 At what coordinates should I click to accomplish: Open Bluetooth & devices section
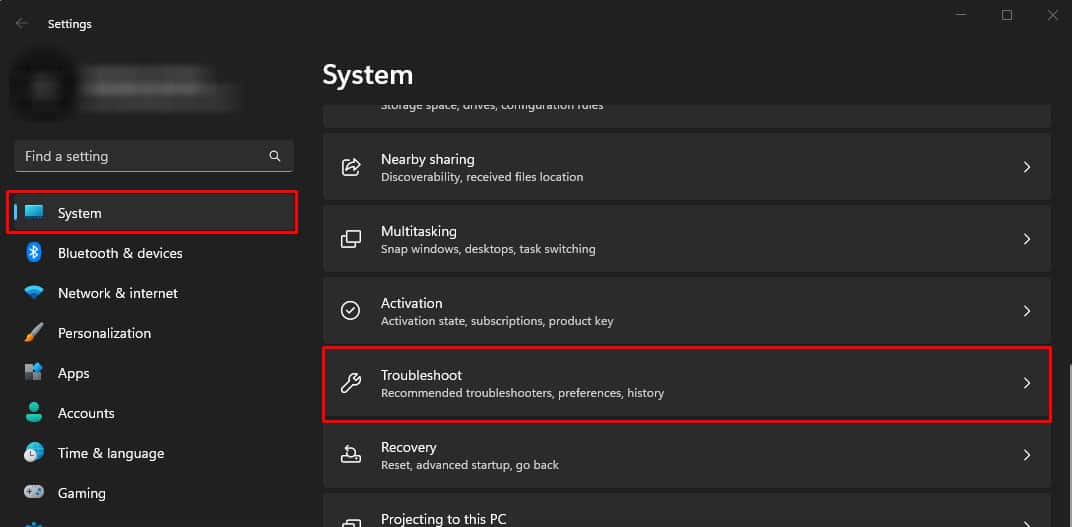(152, 253)
